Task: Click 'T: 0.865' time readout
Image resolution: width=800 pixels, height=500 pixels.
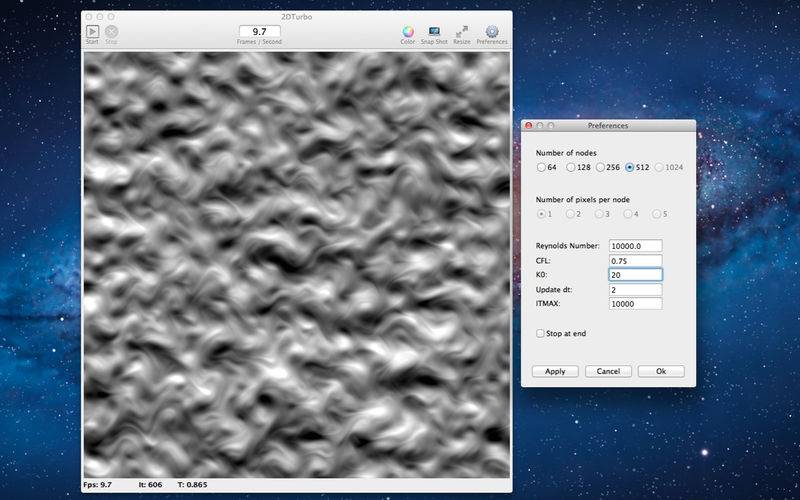Action: click(x=192, y=485)
